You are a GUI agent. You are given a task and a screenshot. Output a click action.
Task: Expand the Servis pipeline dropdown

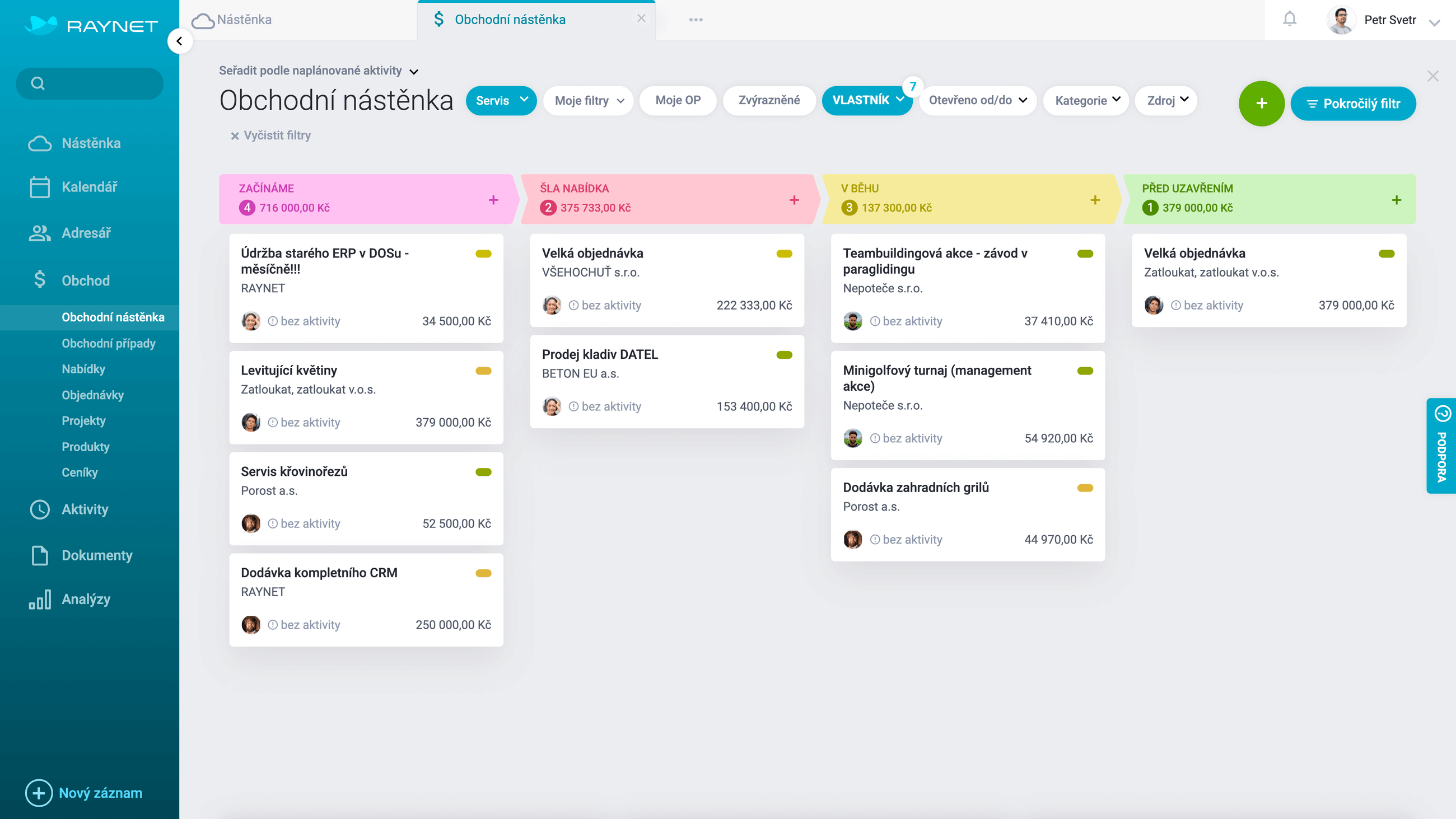[x=501, y=101]
